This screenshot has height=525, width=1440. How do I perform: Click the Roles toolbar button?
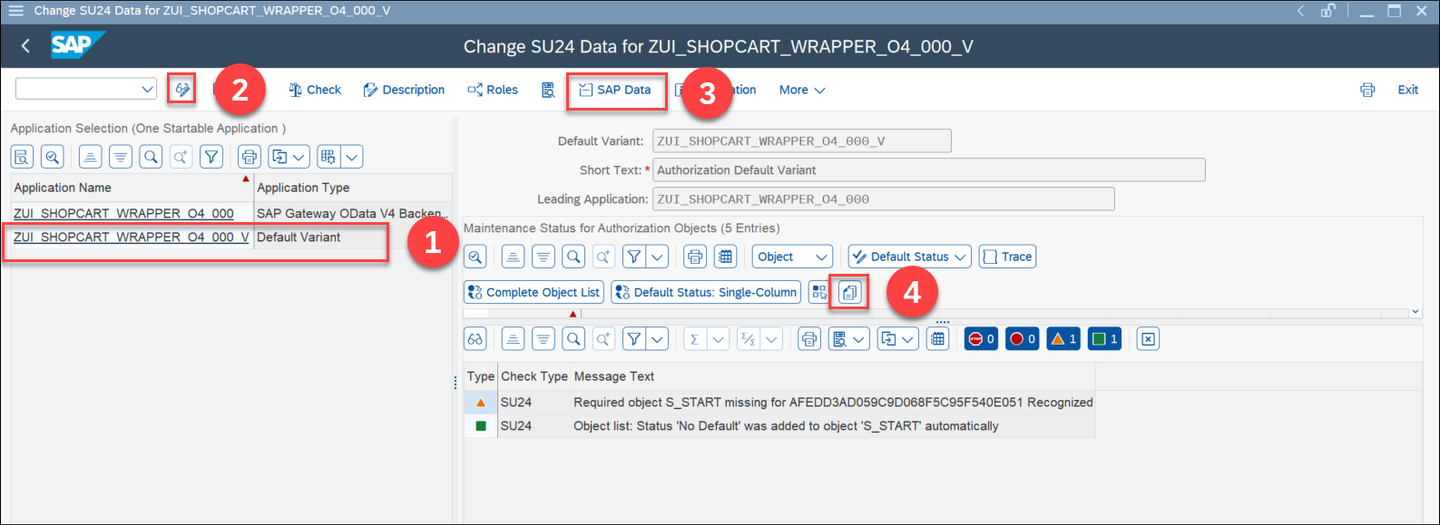click(x=493, y=89)
